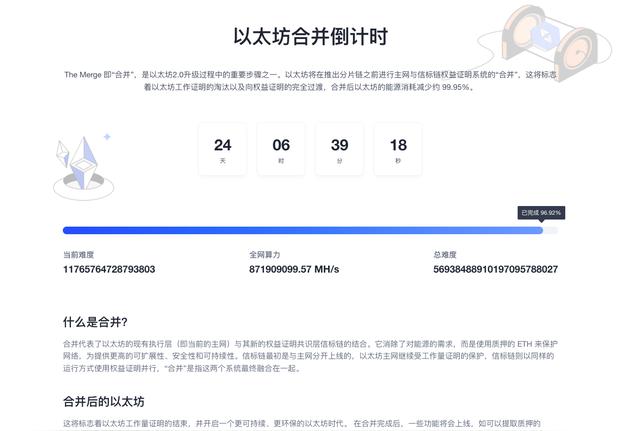The height and width of the screenshot is (431, 640).
Task: Click the days counter card showing 24
Action: [x=222, y=149]
